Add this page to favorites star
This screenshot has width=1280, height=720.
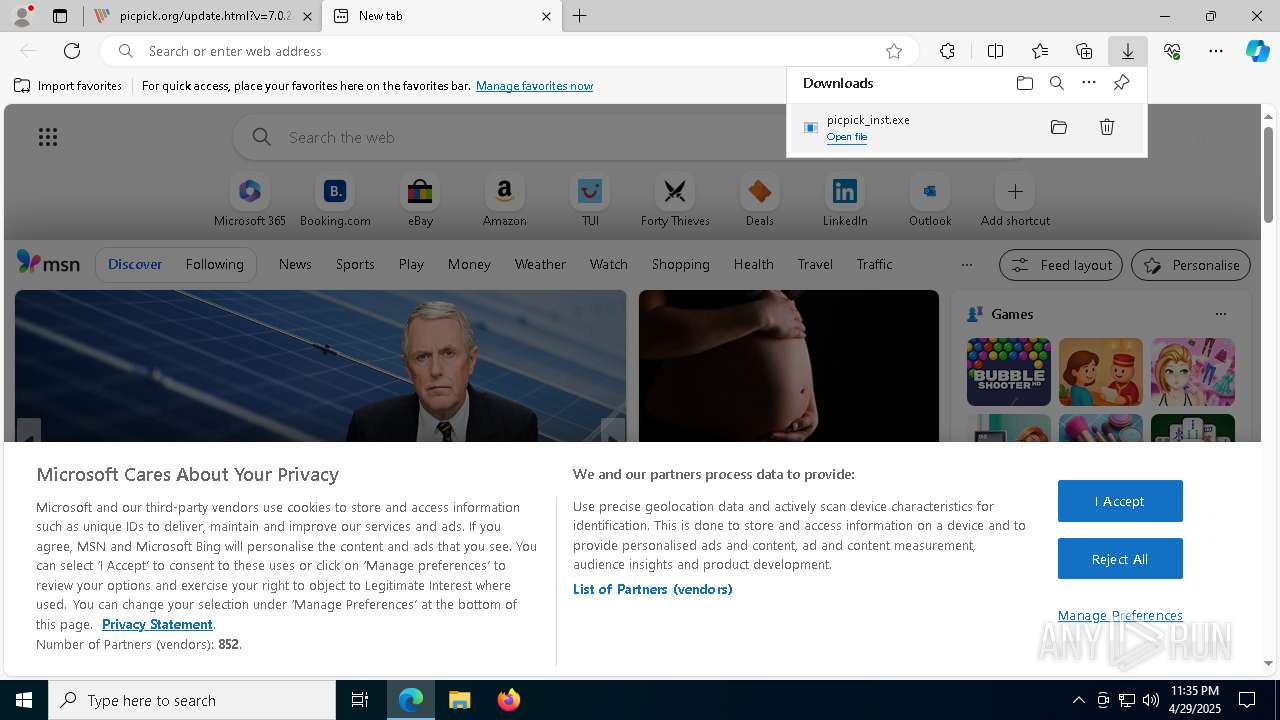(894, 51)
